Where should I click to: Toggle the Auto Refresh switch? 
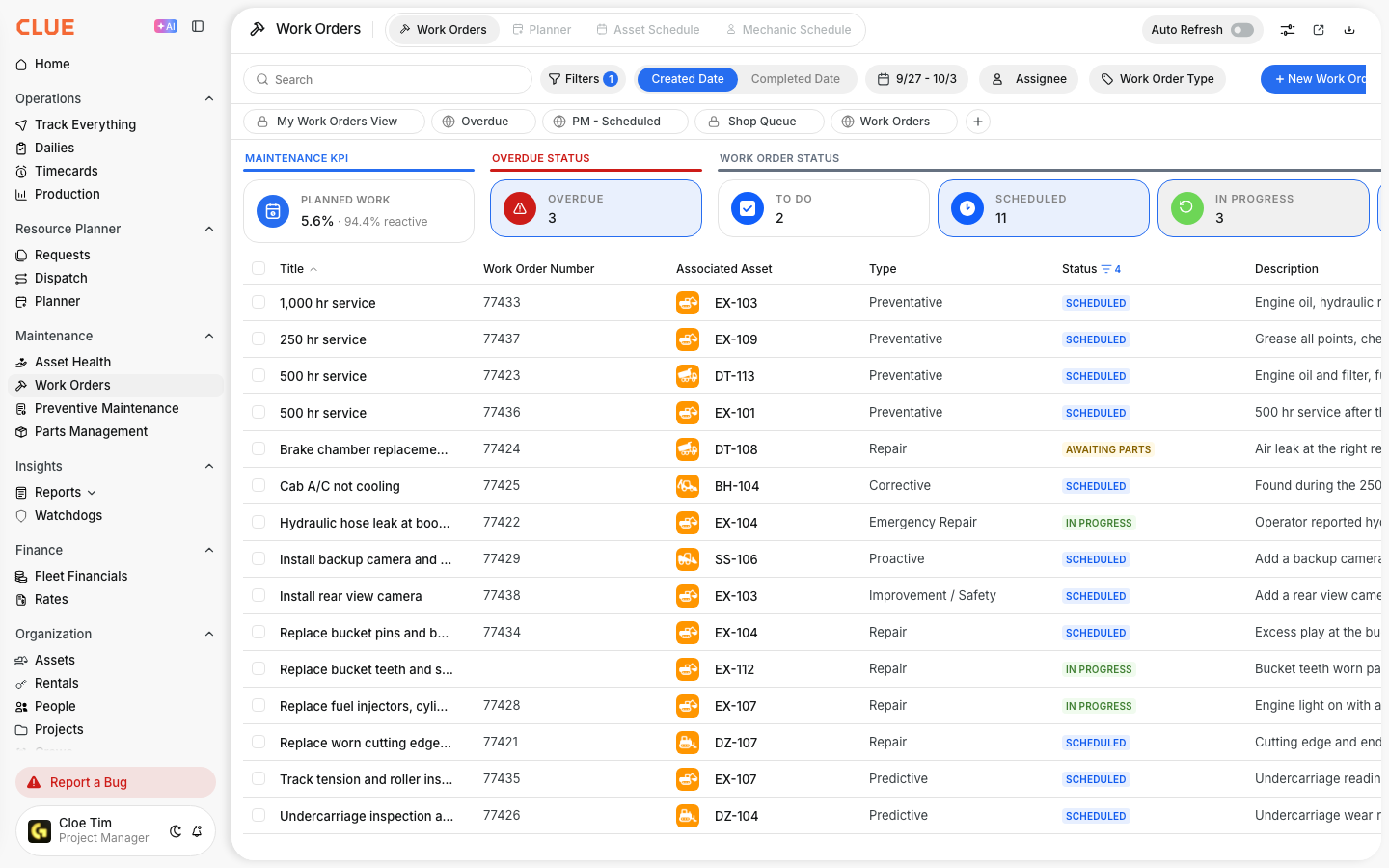1242,30
